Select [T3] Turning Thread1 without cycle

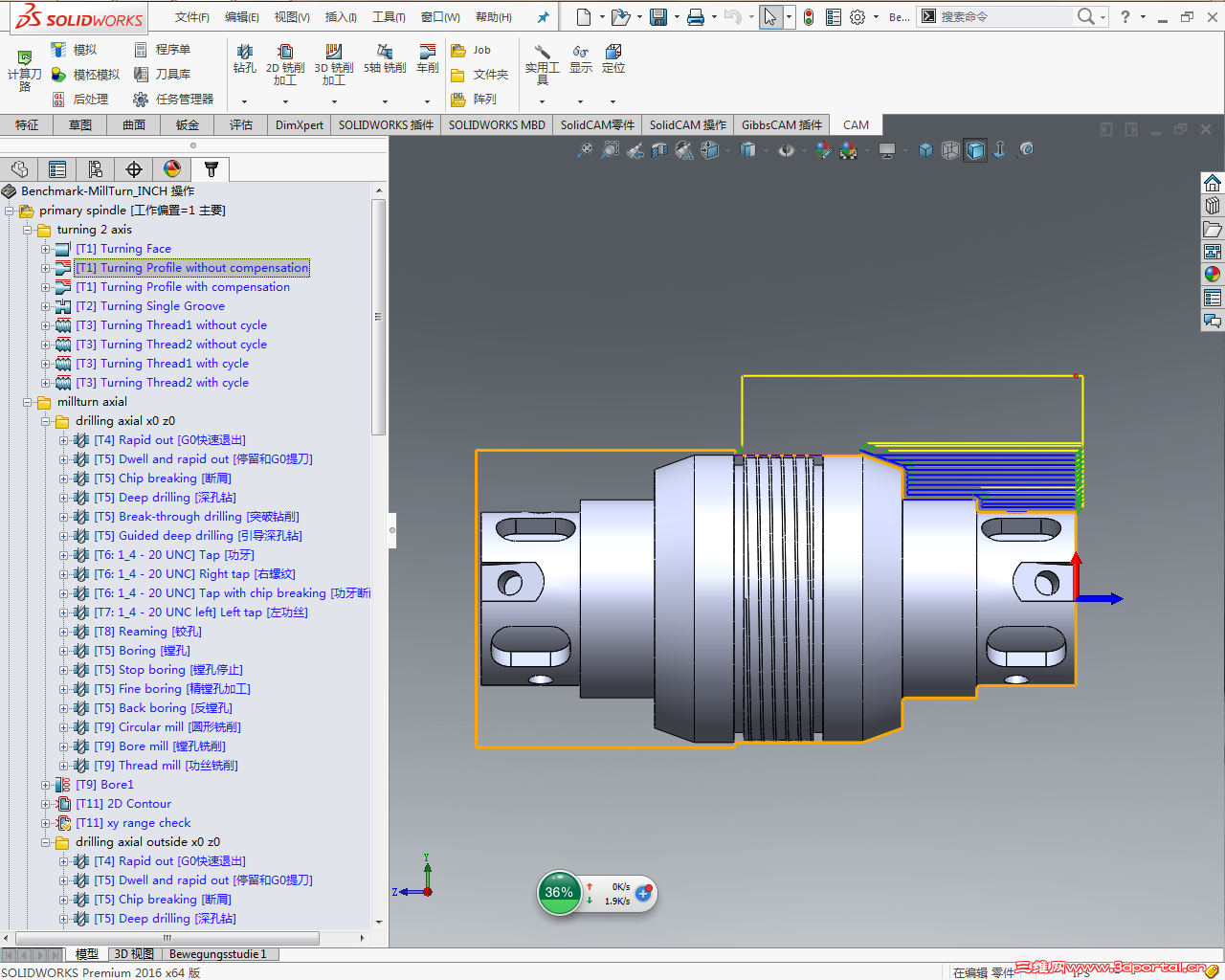(x=171, y=325)
